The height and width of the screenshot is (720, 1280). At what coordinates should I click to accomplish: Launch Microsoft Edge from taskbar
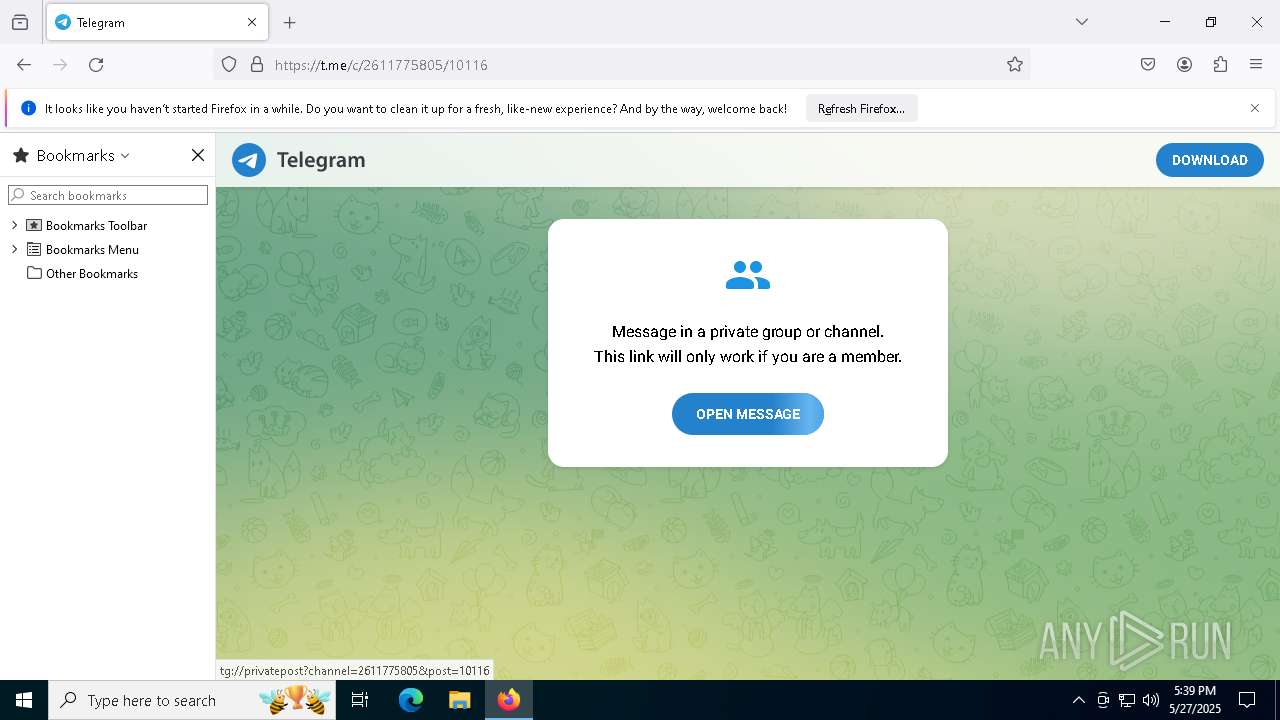[411, 700]
